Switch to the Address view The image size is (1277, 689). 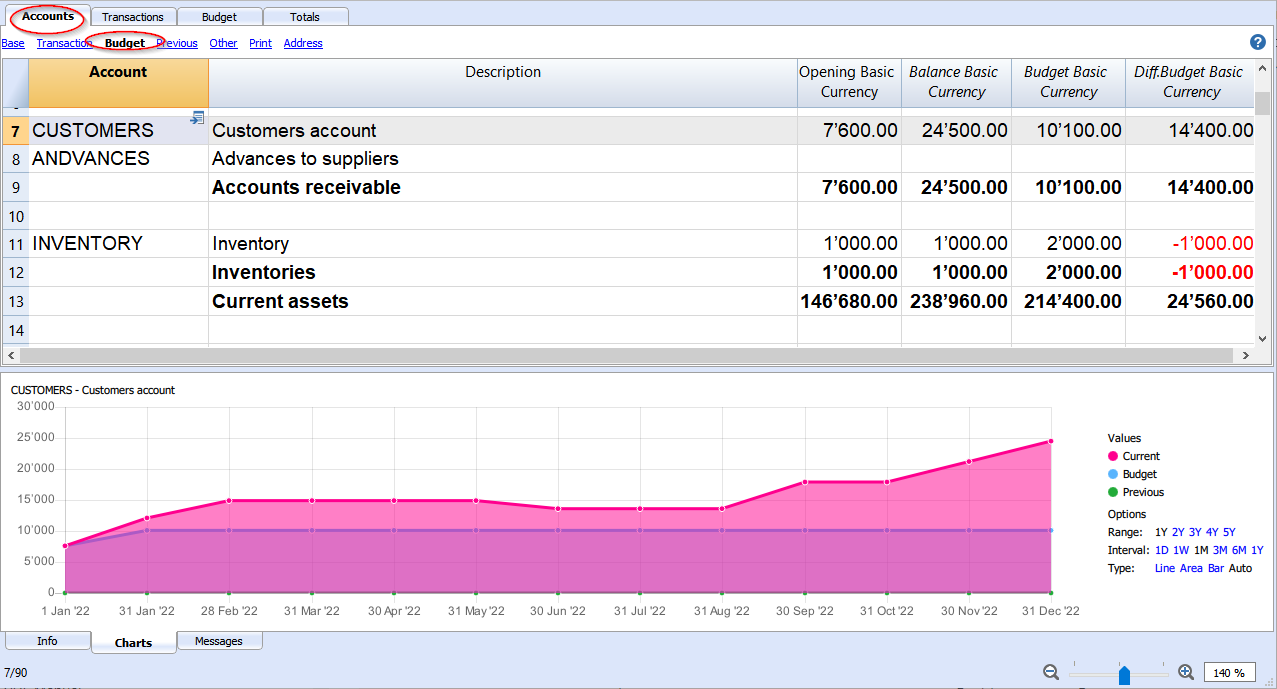pos(303,43)
